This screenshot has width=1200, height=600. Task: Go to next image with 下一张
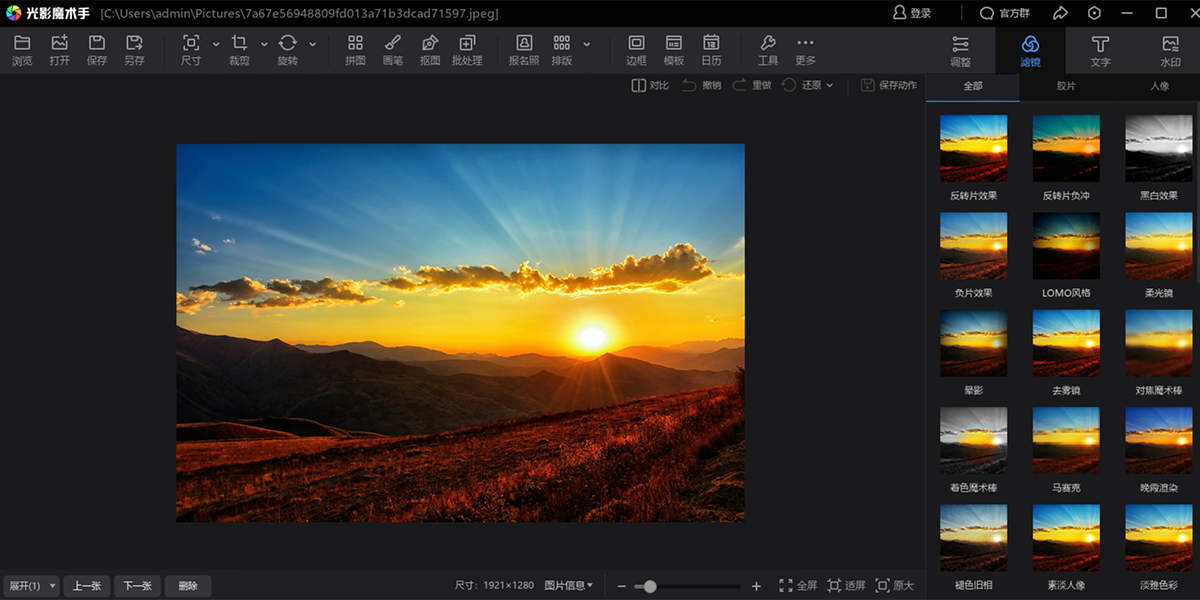138,586
